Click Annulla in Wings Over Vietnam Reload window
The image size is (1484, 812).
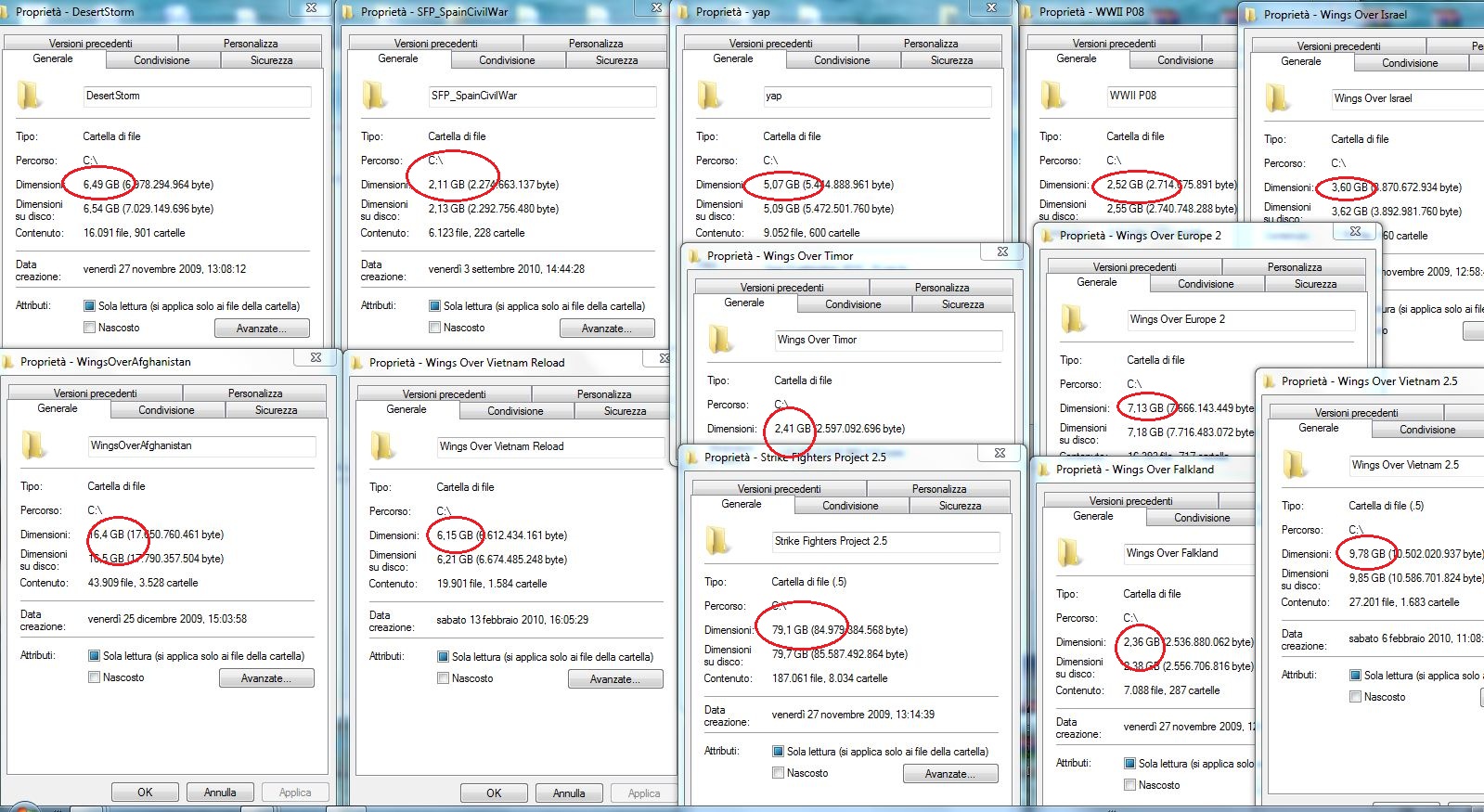pyautogui.click(x=569, y=793)
